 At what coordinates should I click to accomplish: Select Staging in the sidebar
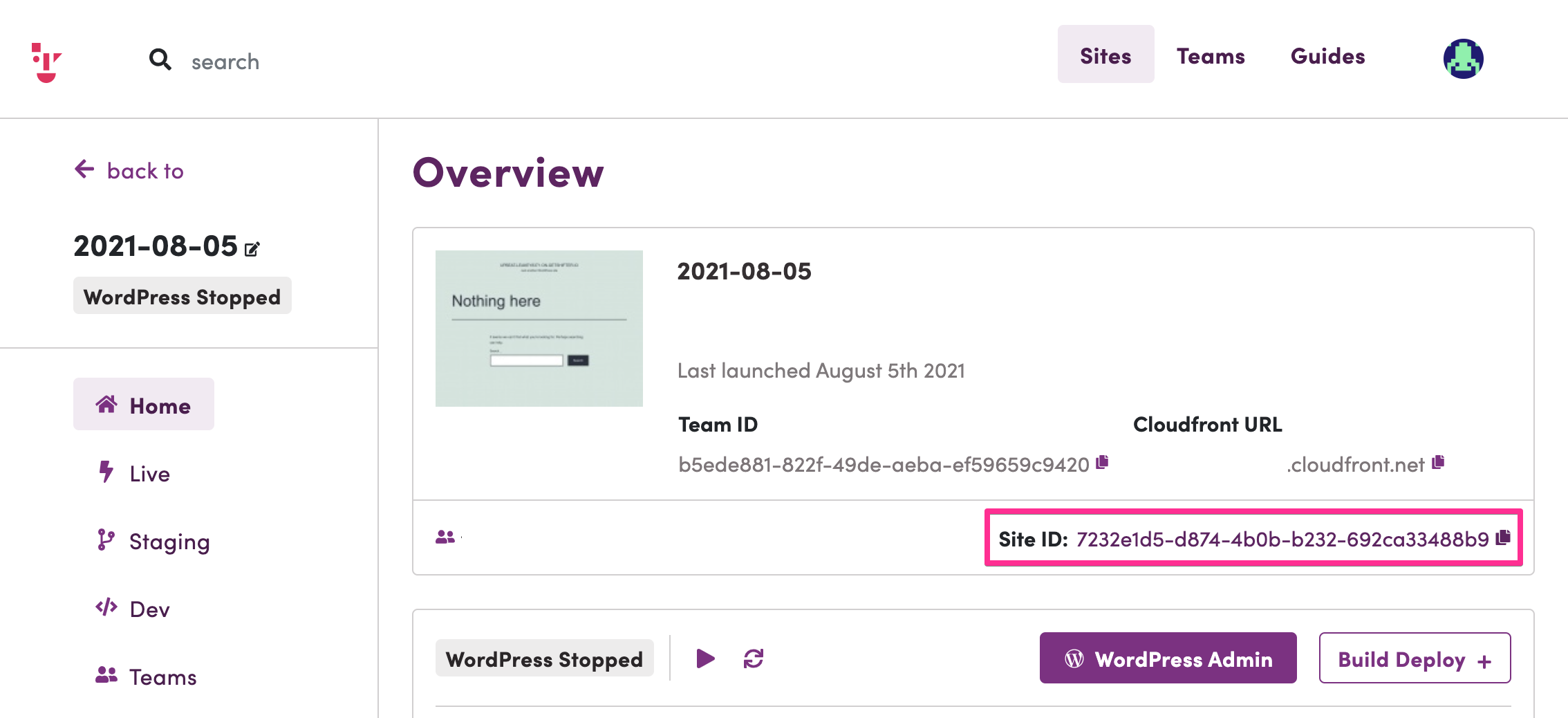(169, 541)
